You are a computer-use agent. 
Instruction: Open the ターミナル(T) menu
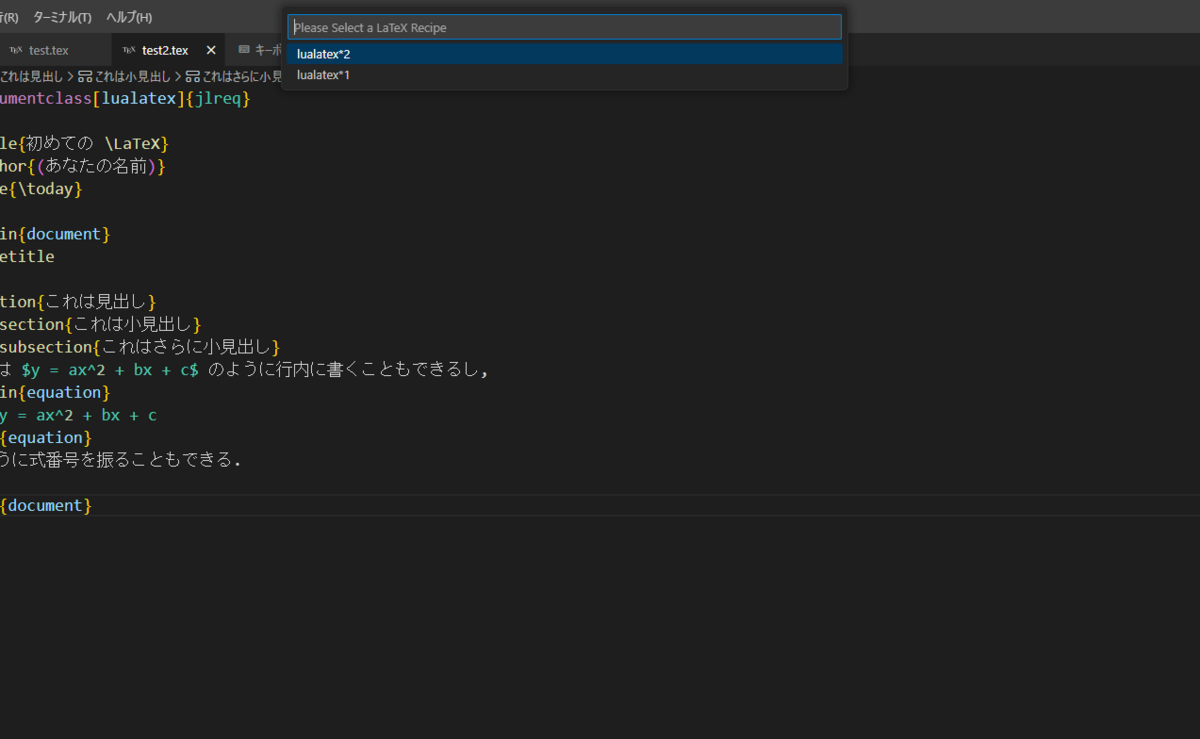pos(63,17)
